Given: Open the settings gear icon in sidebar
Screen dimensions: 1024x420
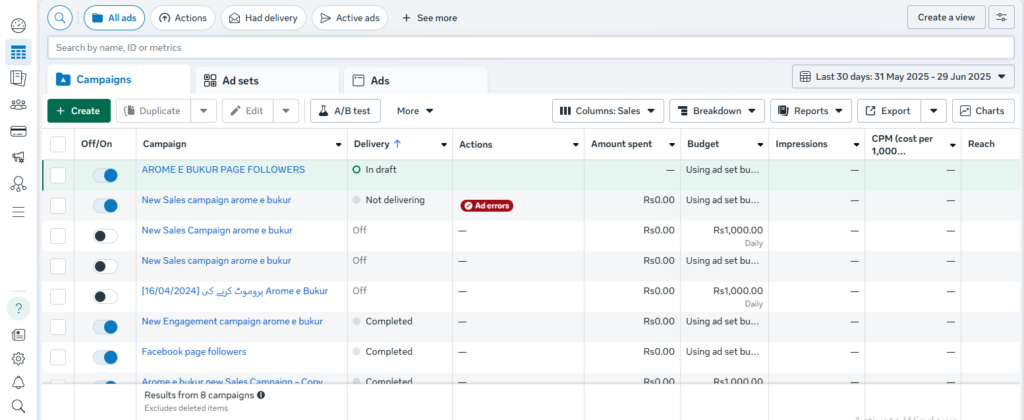Looking at the screenshot, I should pyautogui.click(x=18, y=358).
